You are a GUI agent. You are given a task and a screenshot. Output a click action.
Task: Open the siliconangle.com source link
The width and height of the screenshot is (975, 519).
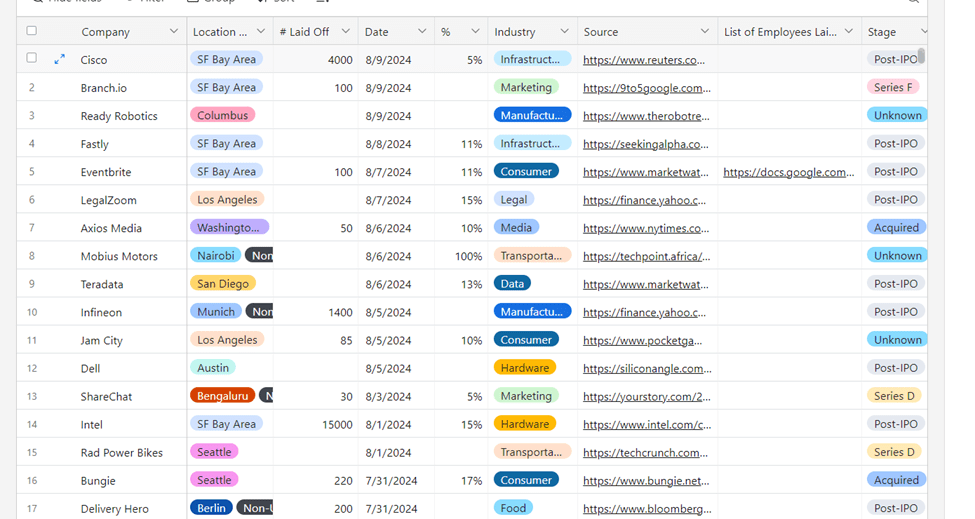tap(647, 369)
